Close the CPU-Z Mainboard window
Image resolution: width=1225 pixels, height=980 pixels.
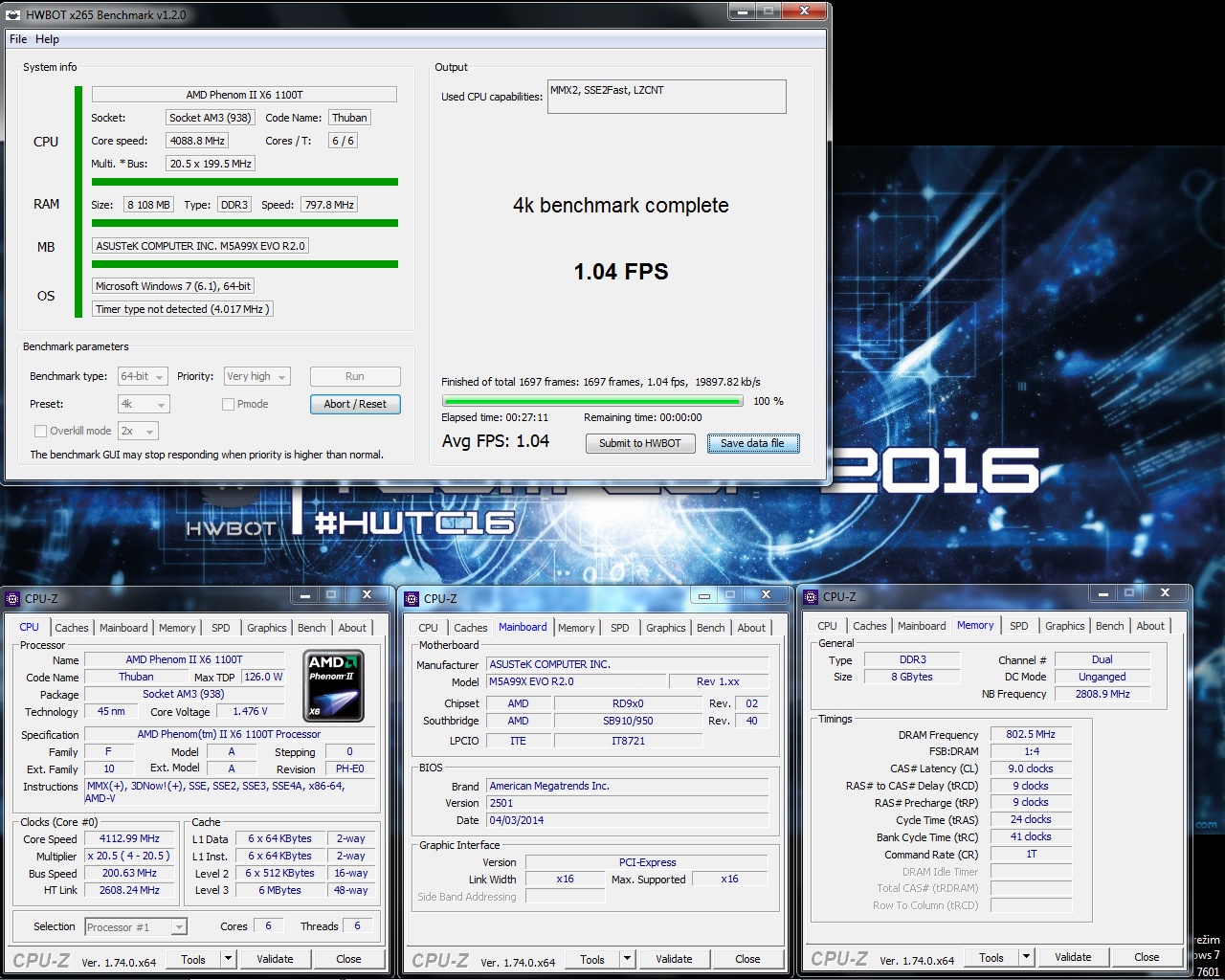(766, 595)
